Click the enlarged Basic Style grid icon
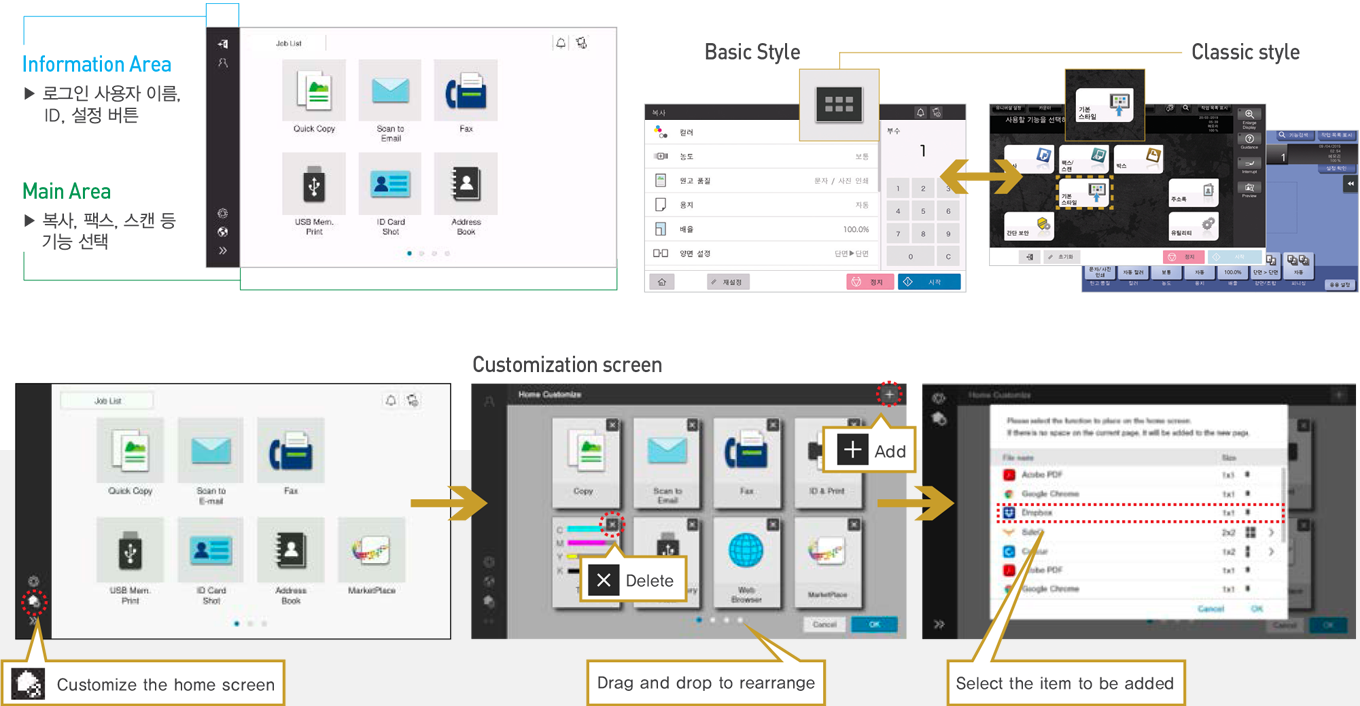Screen dimensions: 1360x706 click(838, 104)
